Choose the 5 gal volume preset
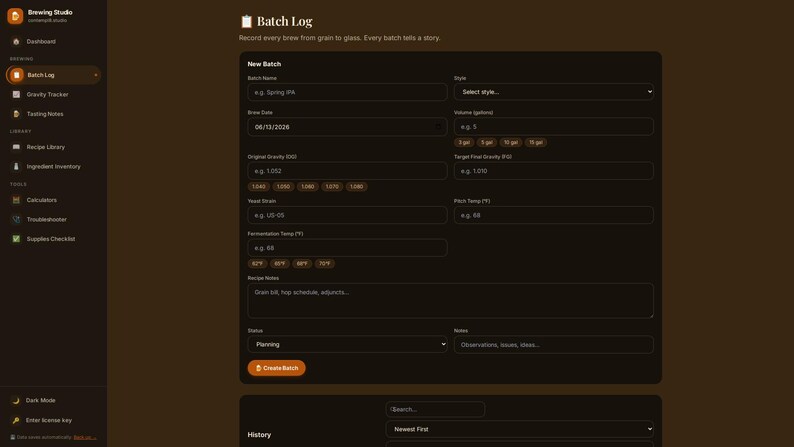This screenshot has width=794, height=447. point(487,142)
